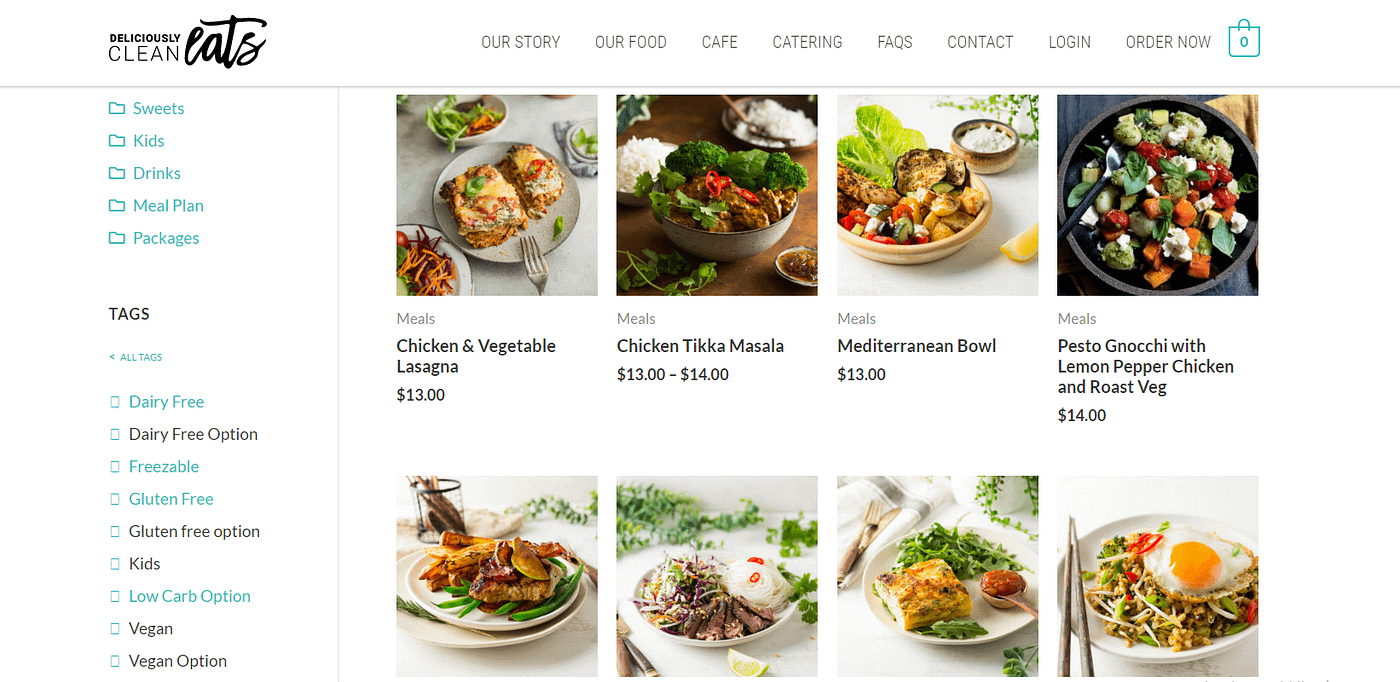Open the Our Food menu
1400x682 pixels.
[x=630, y=42]
